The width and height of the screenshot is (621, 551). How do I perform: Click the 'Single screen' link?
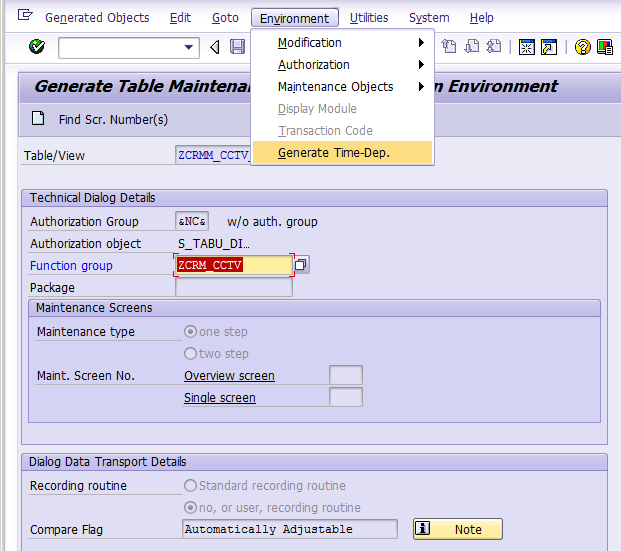coord(220,398)
